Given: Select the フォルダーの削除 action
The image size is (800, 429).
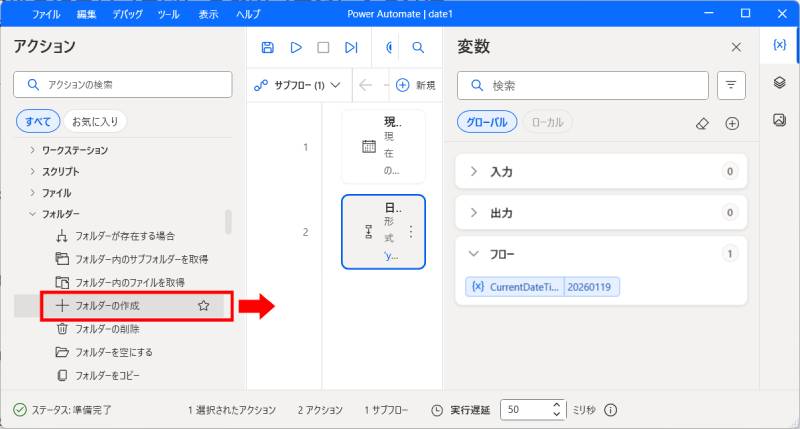Looking at the screenshot, I should (x=107, y=329).
